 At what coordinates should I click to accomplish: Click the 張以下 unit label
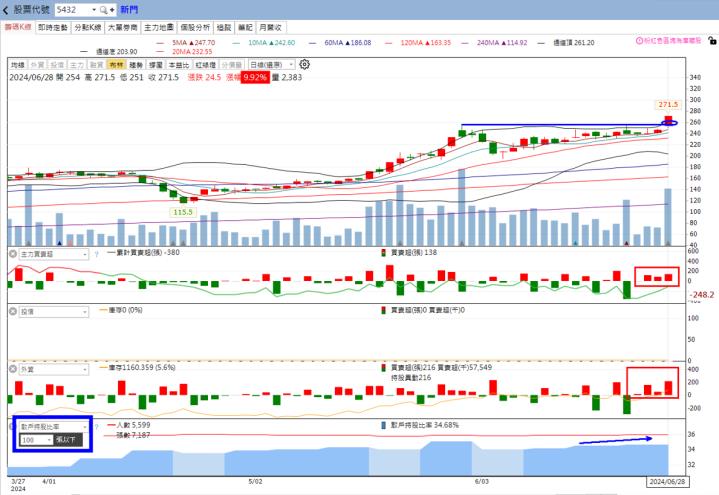point(65,440)
